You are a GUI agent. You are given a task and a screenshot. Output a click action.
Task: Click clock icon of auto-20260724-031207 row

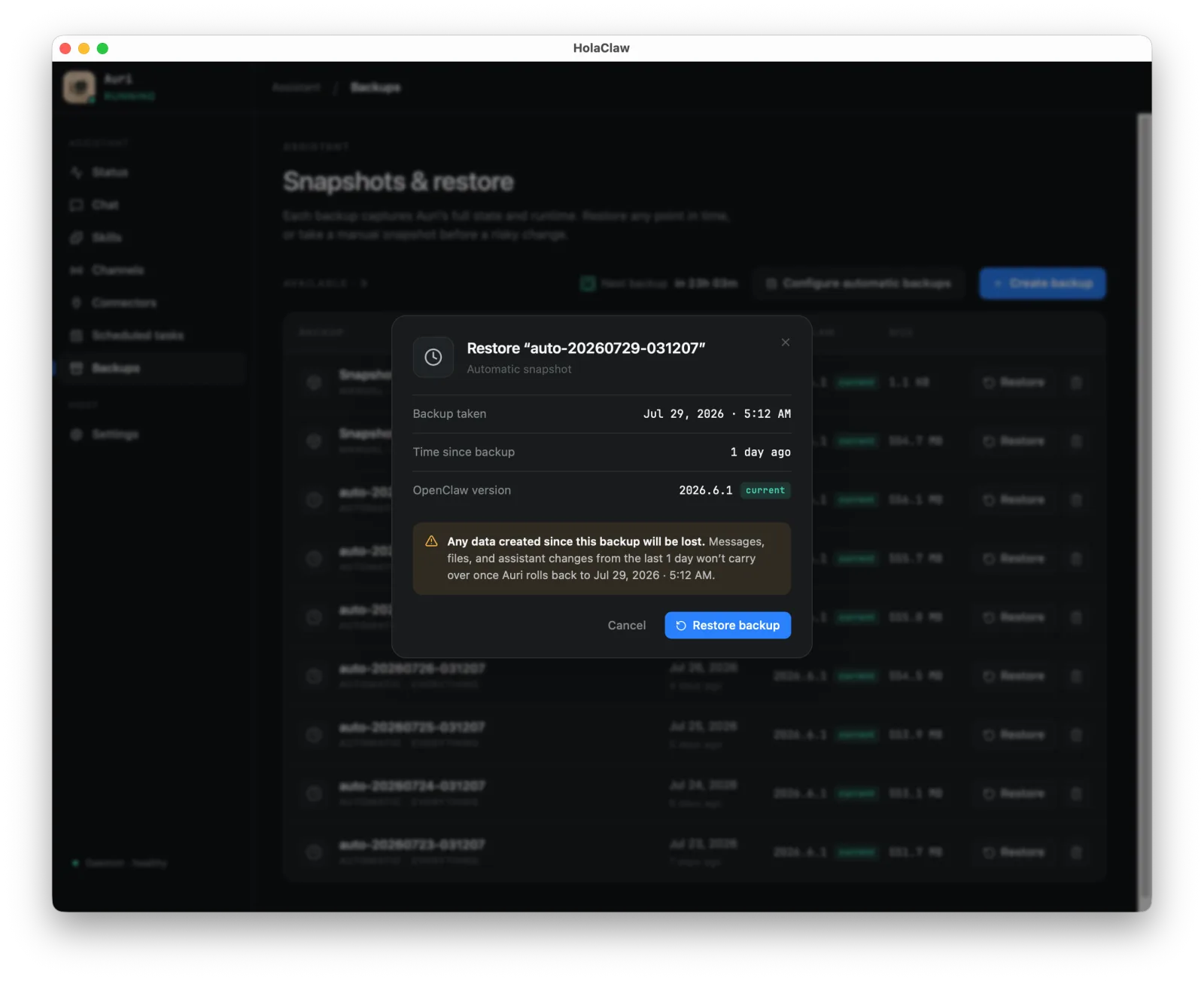[314, 794]
